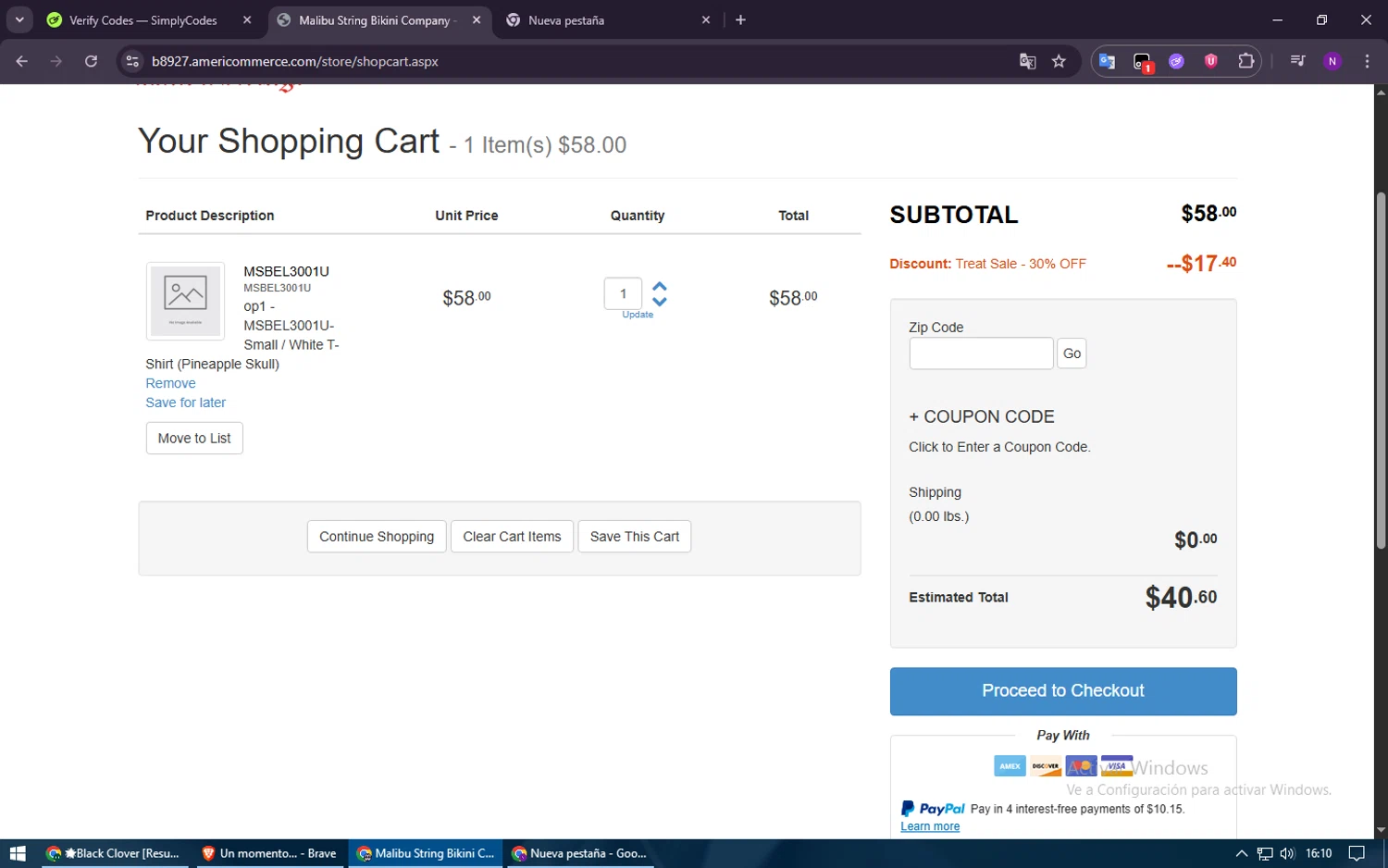Click 'Discount: Treat Sale - 30% OFF' text
The image size is (1388, 868).
tap(987, 264)
